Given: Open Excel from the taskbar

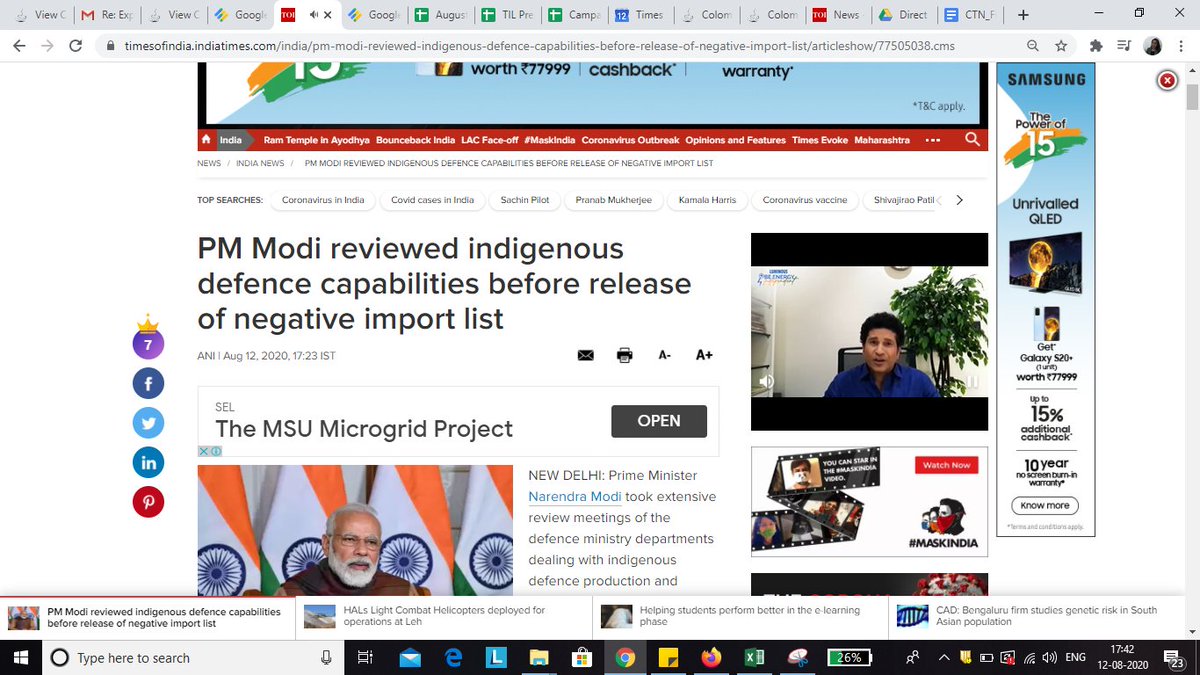Looking at the screenshot, I should (x=753, y=657).
